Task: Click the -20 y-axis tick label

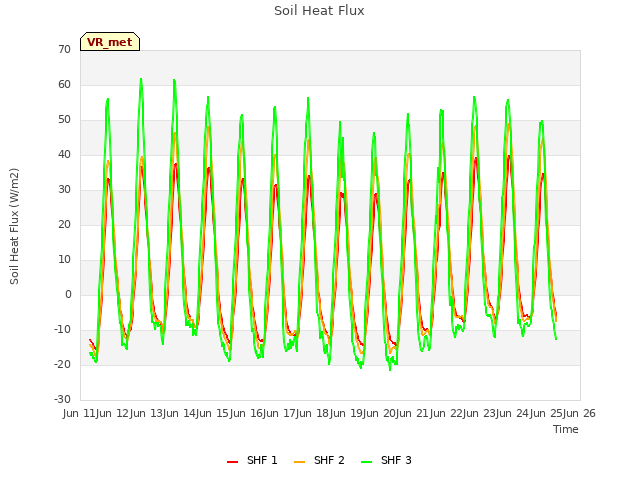Action: pos(62,364)
